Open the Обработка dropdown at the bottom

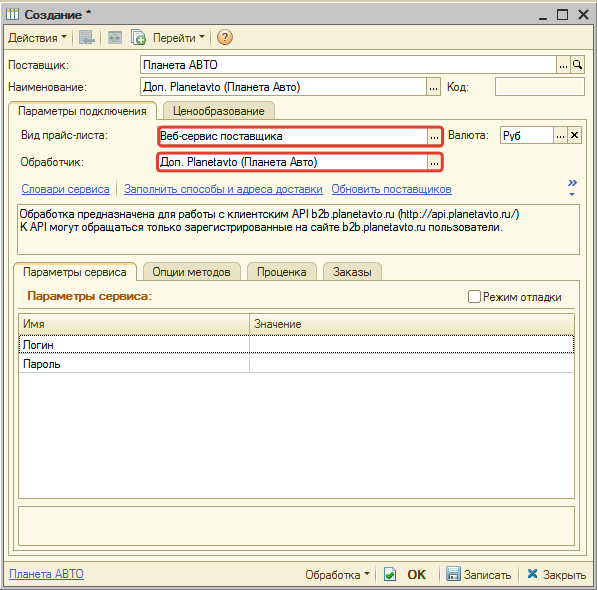pos(337,574)
